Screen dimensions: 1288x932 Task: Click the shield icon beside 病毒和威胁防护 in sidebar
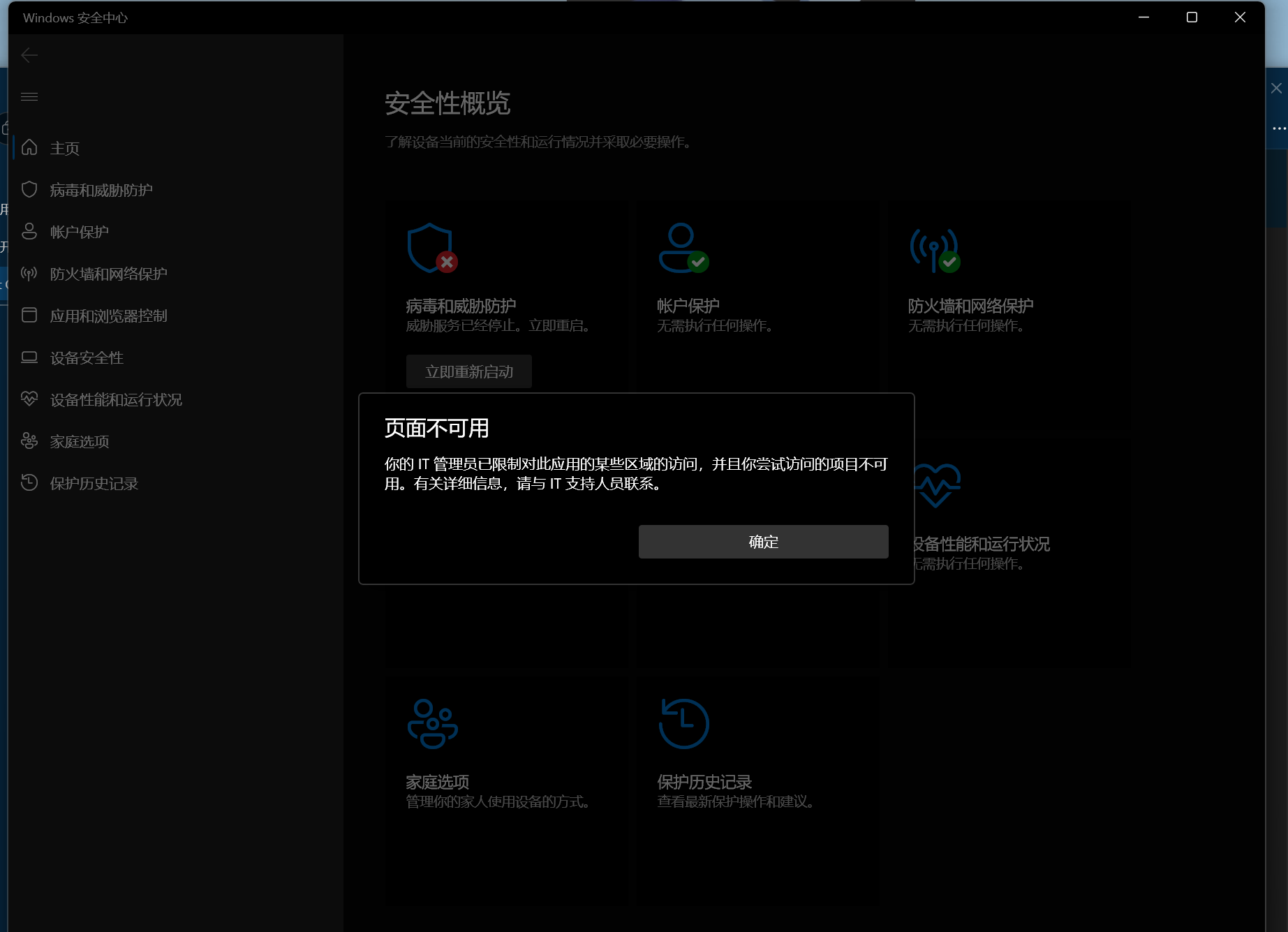(x=29, y=189)
